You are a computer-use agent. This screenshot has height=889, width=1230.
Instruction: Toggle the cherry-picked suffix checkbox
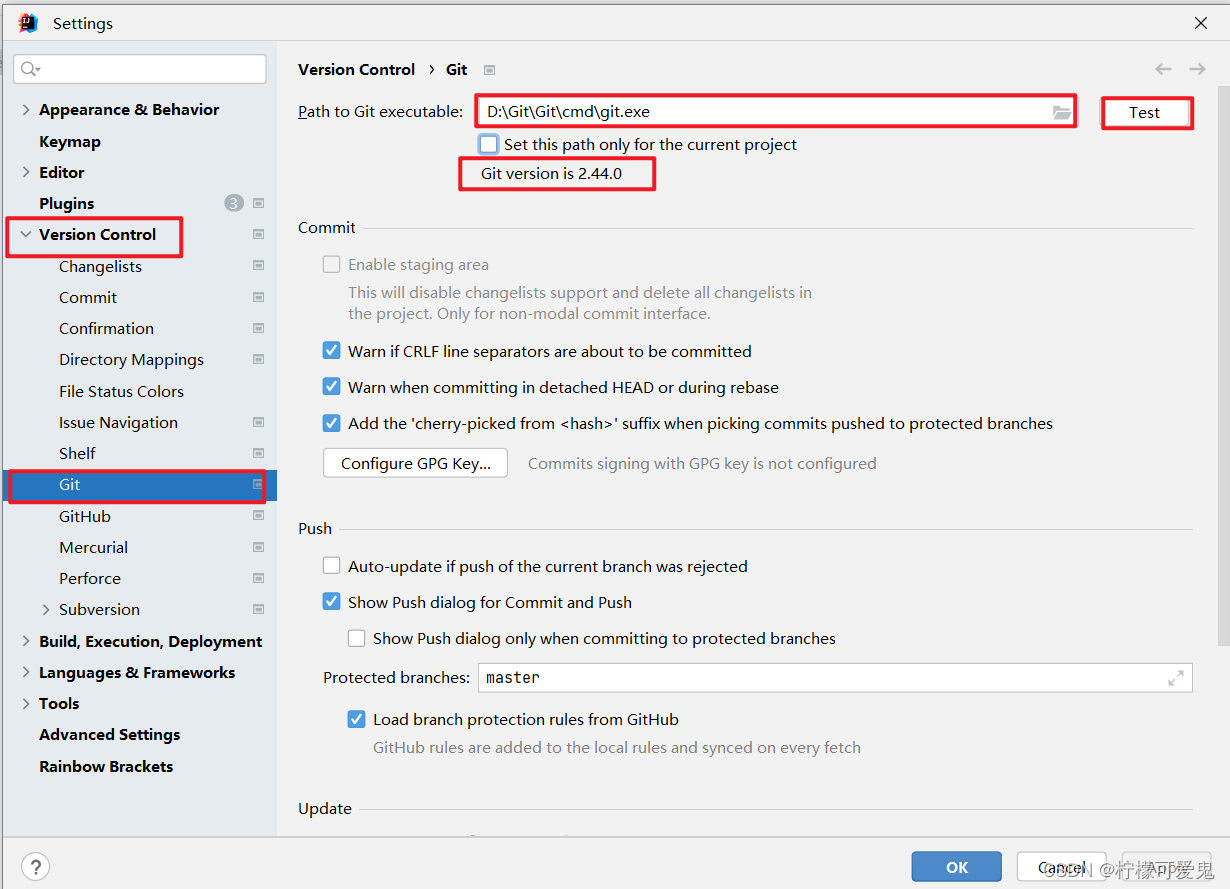[332, 423]
